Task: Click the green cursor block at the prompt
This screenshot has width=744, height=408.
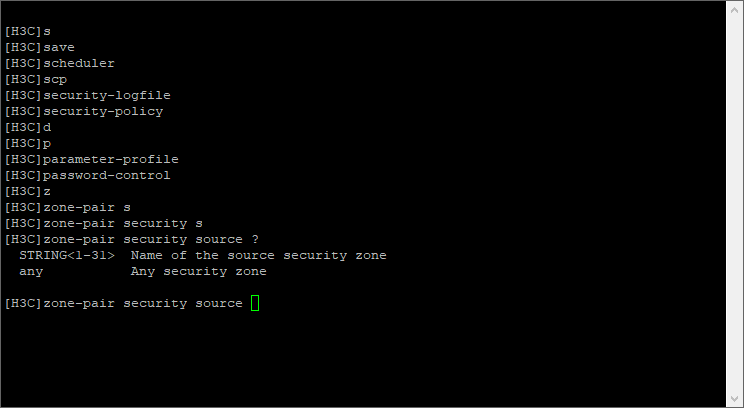Action: point(255,303)
